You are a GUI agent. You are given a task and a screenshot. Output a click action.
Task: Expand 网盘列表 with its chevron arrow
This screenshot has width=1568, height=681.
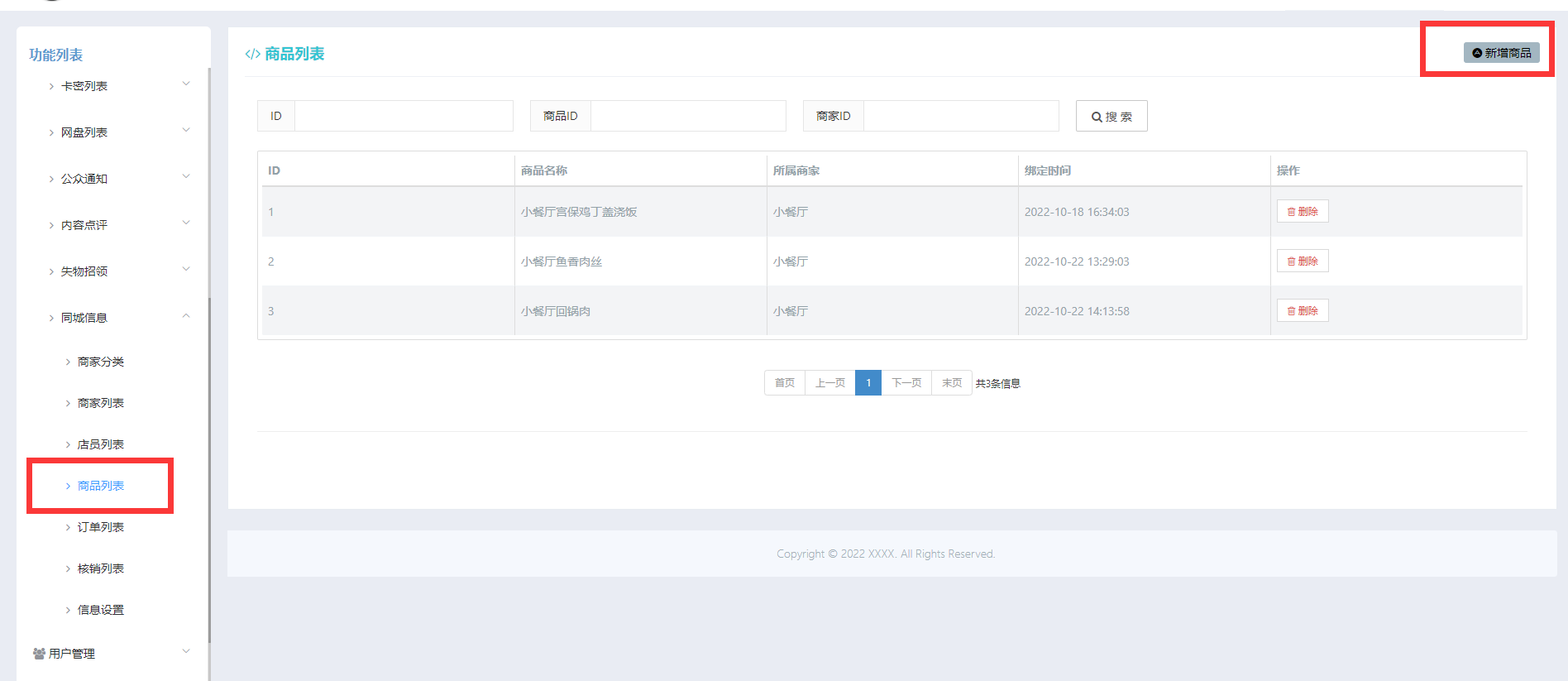pos(186,130)
